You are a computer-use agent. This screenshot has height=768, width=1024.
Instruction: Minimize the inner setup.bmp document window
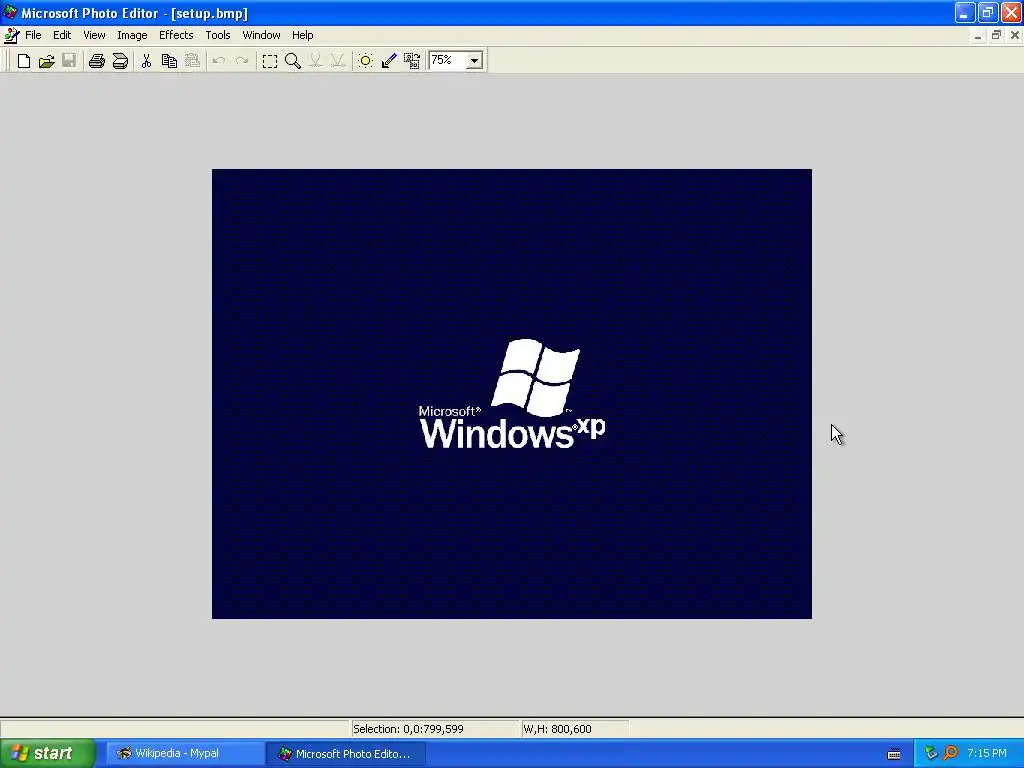pos(978,35)
